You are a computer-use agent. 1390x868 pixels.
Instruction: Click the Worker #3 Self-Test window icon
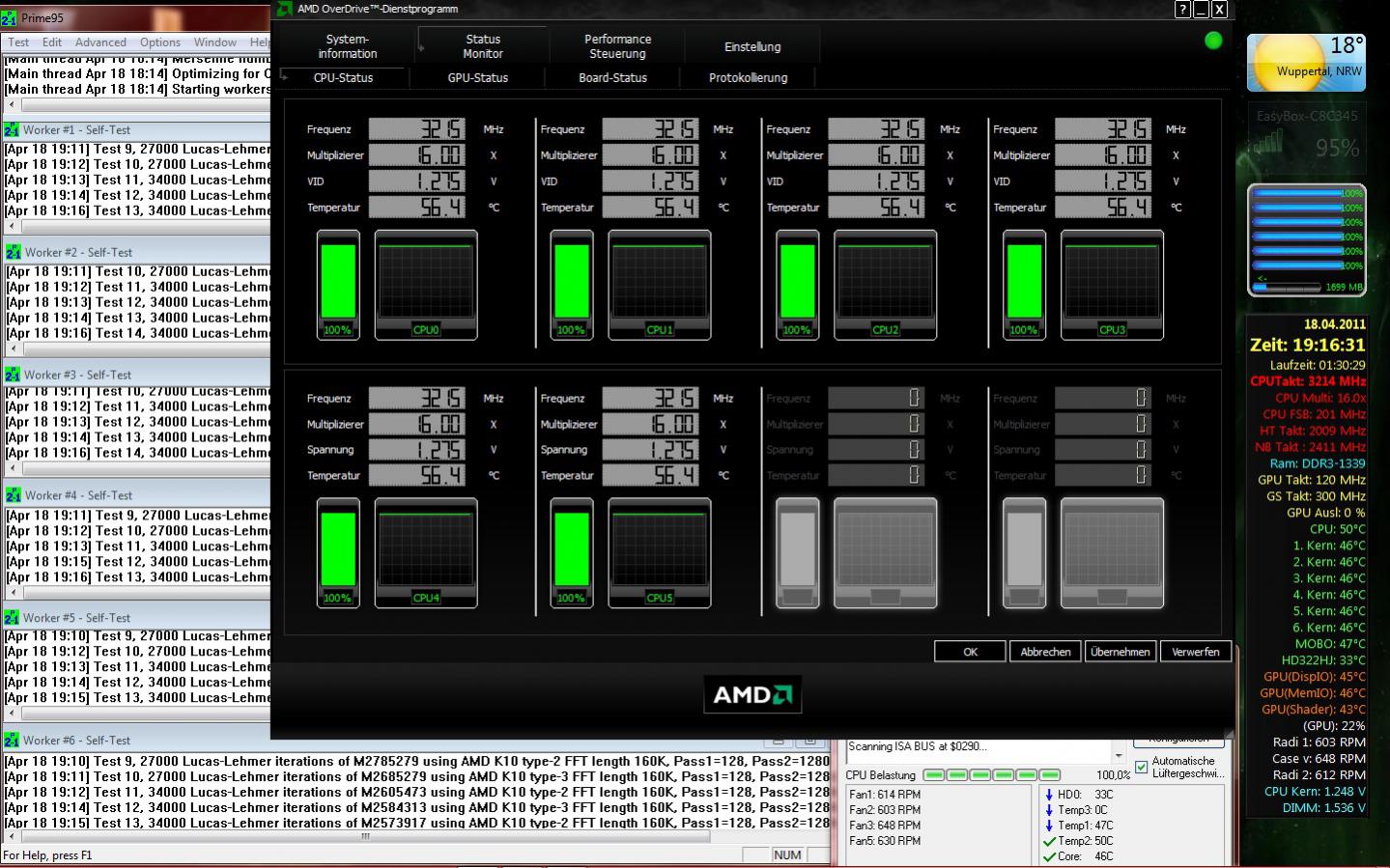pos(12,375)
